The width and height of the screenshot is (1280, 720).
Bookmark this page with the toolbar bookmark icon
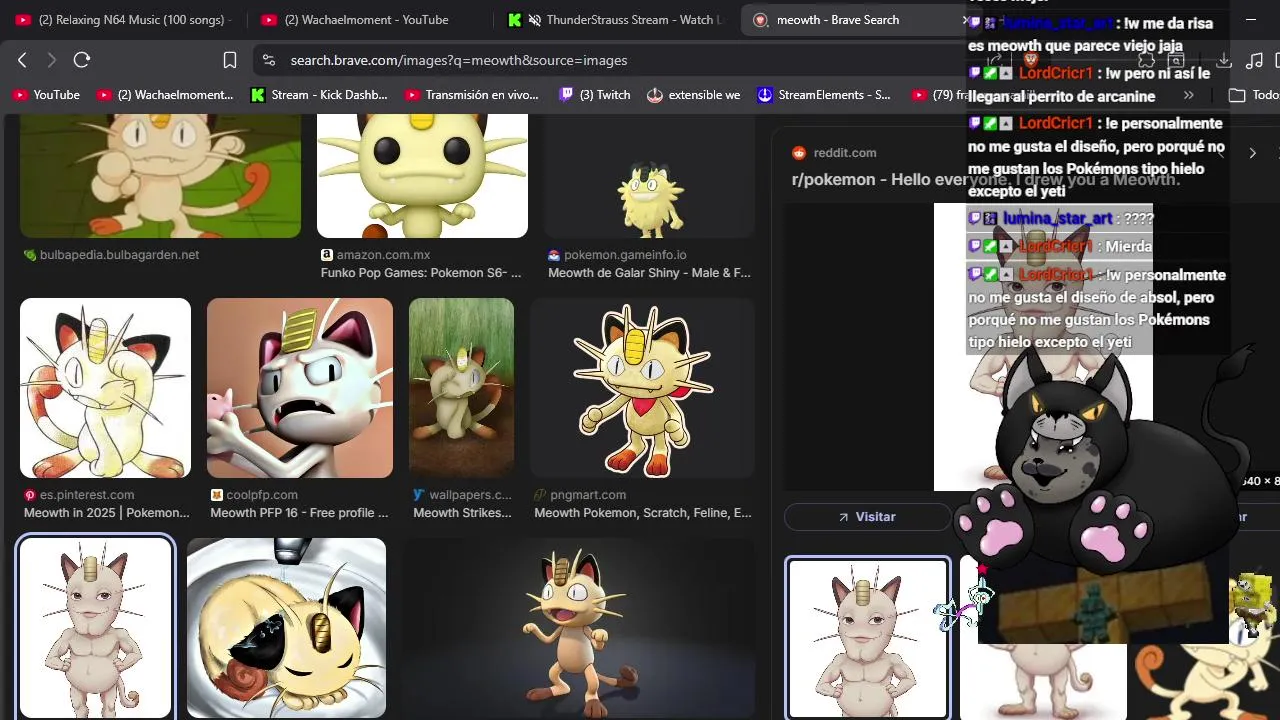[229, 60]
